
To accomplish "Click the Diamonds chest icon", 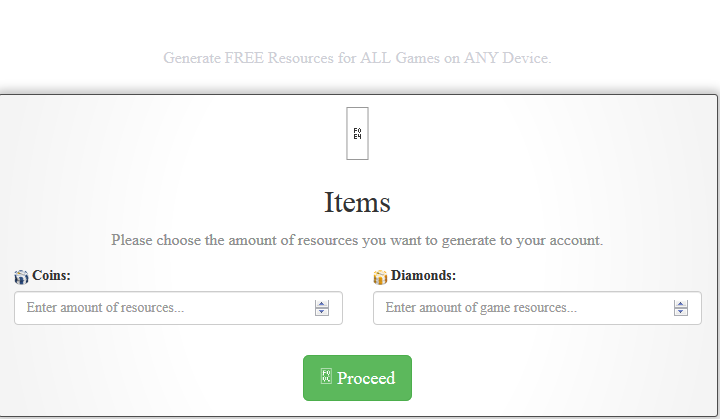I will click(x=380, y=277).
